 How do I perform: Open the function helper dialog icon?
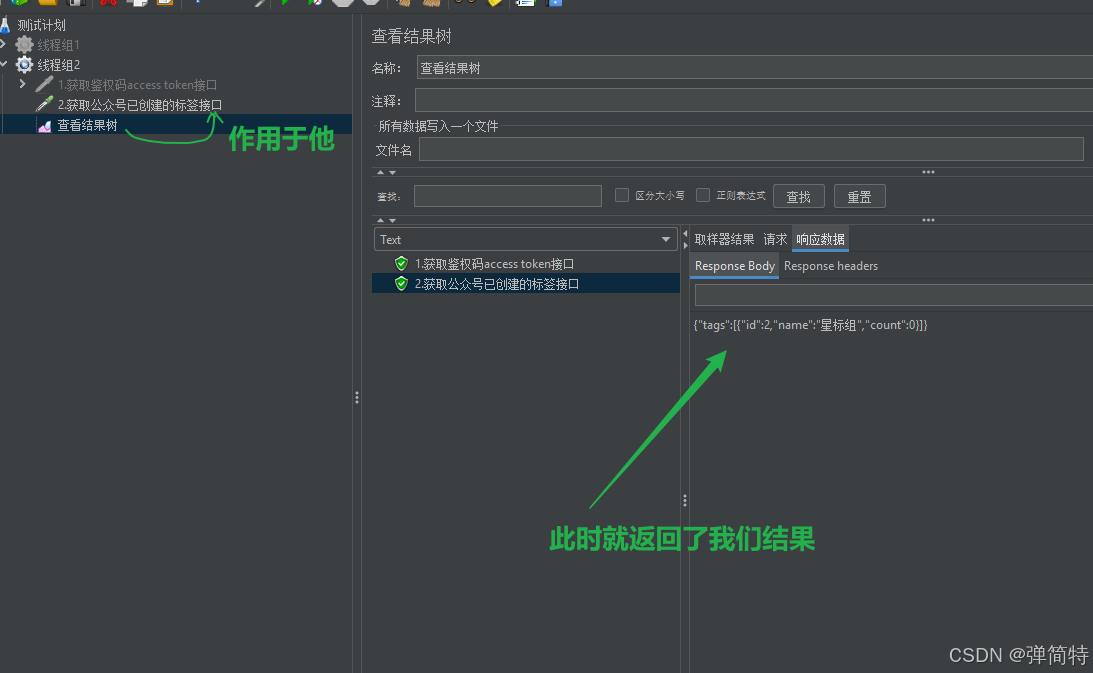pyautogui.click(x=492, y=5)
